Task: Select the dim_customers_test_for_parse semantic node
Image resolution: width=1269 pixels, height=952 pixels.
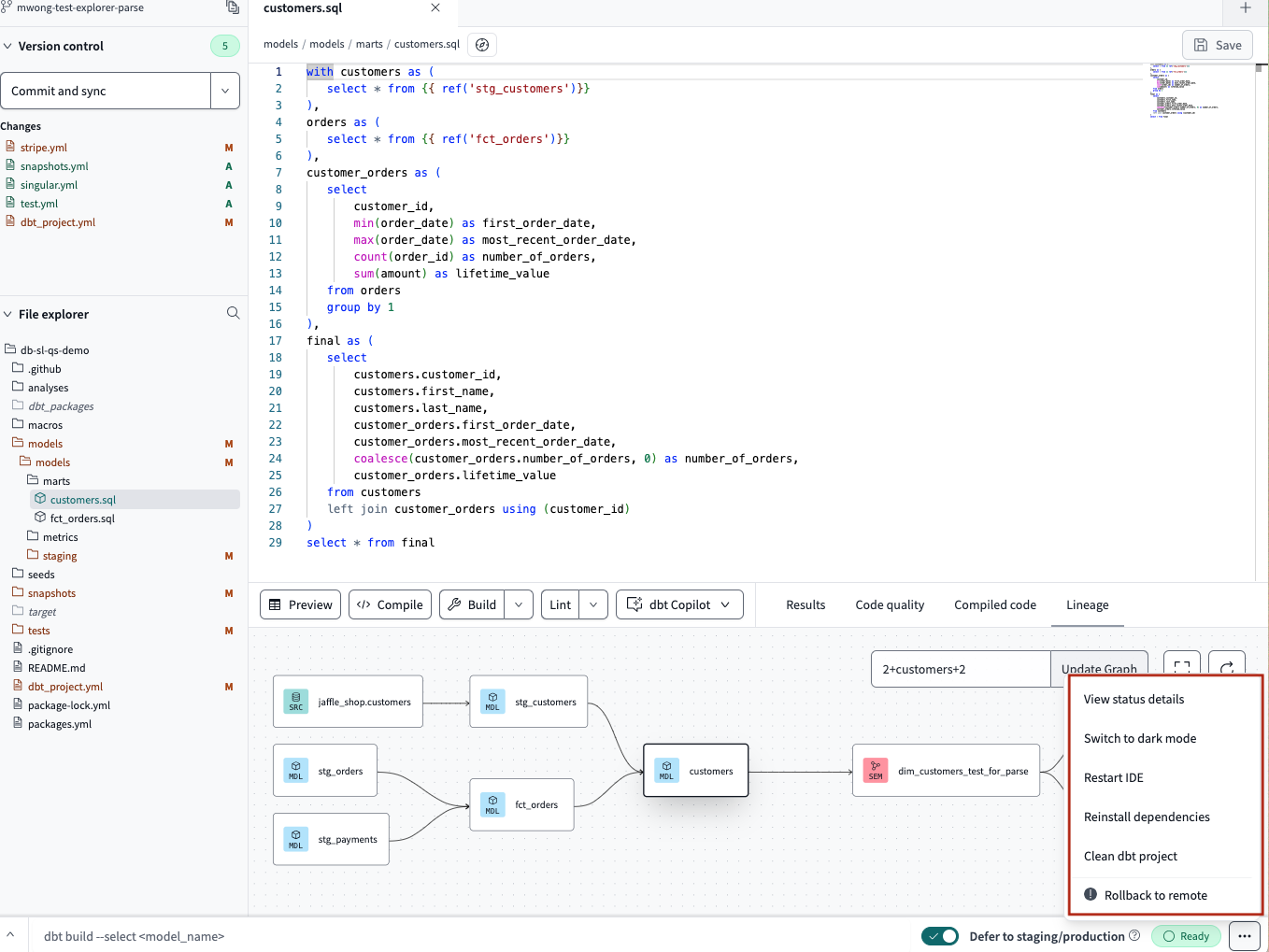Action: point(946,771)
